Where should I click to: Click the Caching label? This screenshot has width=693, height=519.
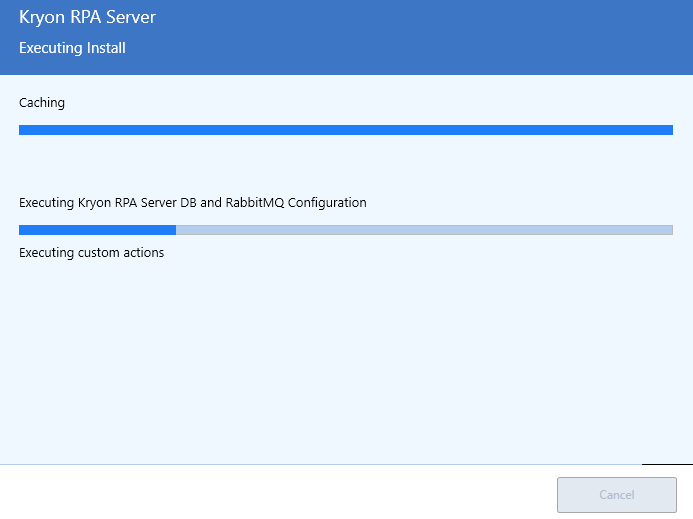42,103
